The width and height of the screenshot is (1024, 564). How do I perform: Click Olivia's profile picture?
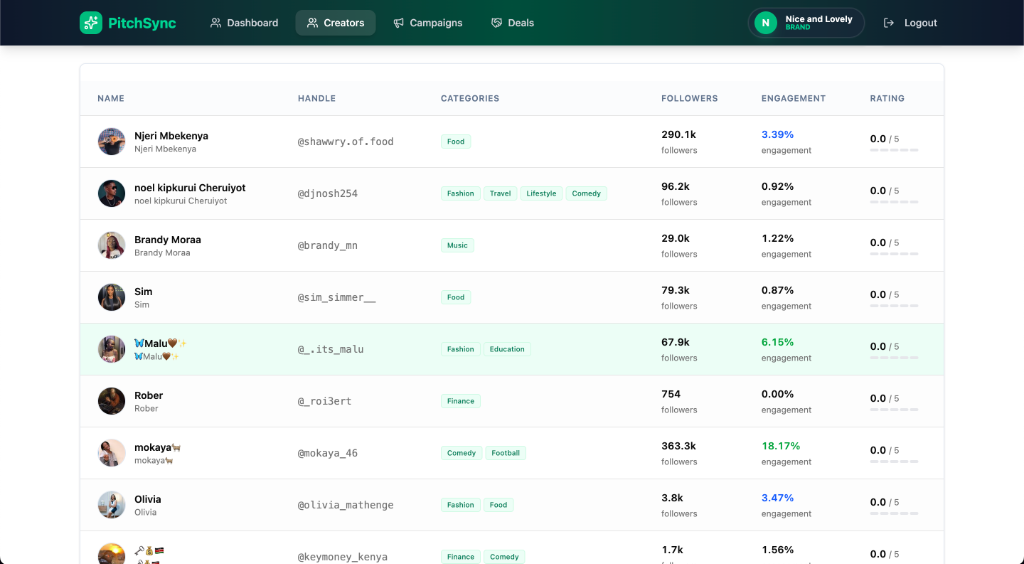click(x=112, y=505)
